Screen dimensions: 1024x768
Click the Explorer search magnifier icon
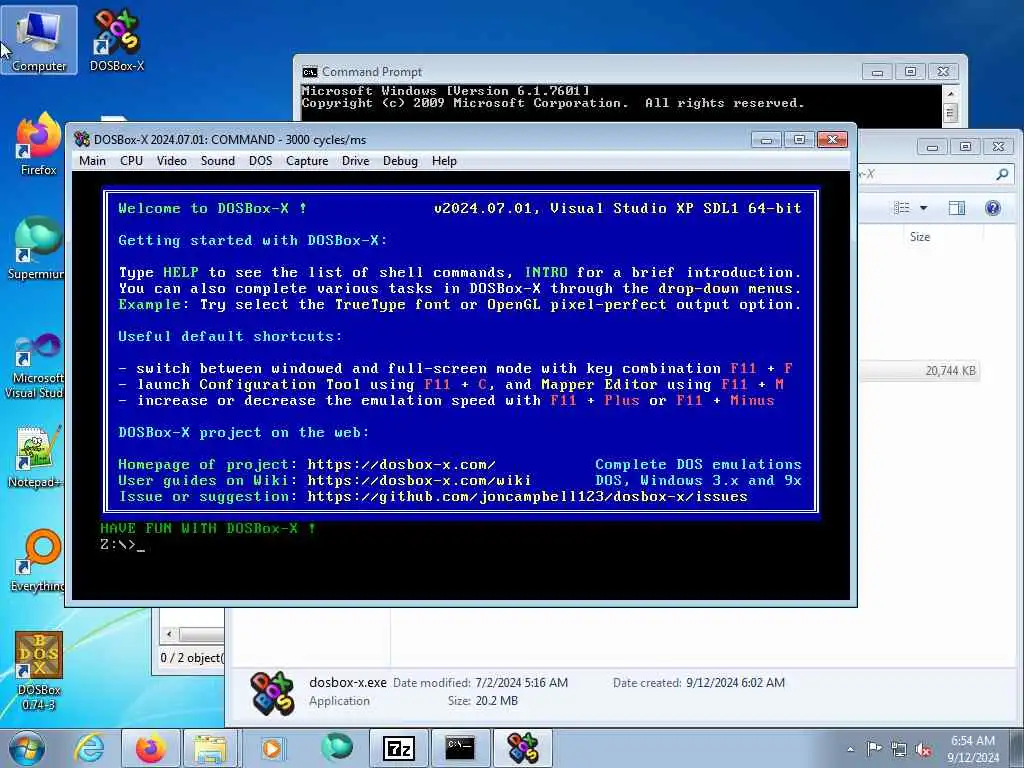pos(1002,174)
